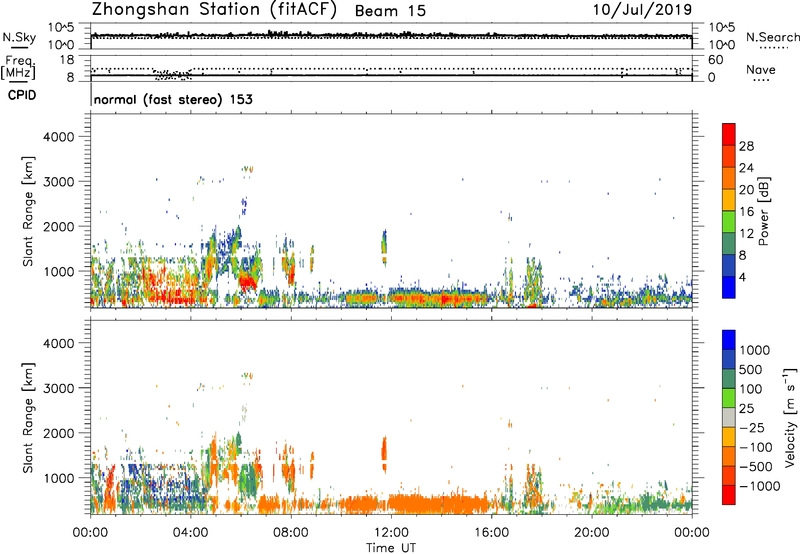The image size is (800, 554).
Task: Click the '16:00' time axis label
Action: tap(491, 533)
